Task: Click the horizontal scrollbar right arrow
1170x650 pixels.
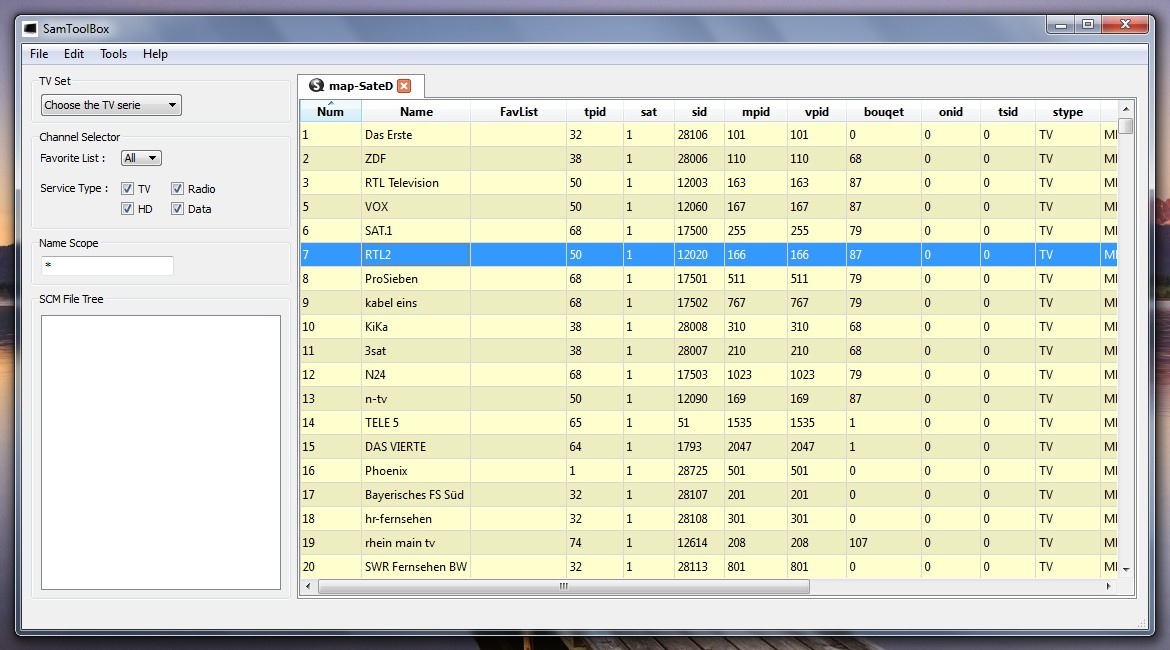Action: tap(1108, 587)
